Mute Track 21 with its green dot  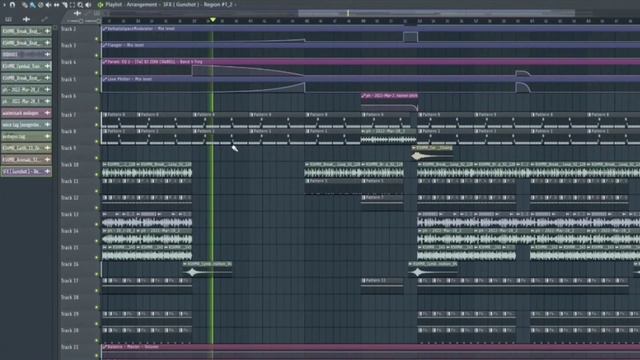click(x=97, y=356)
